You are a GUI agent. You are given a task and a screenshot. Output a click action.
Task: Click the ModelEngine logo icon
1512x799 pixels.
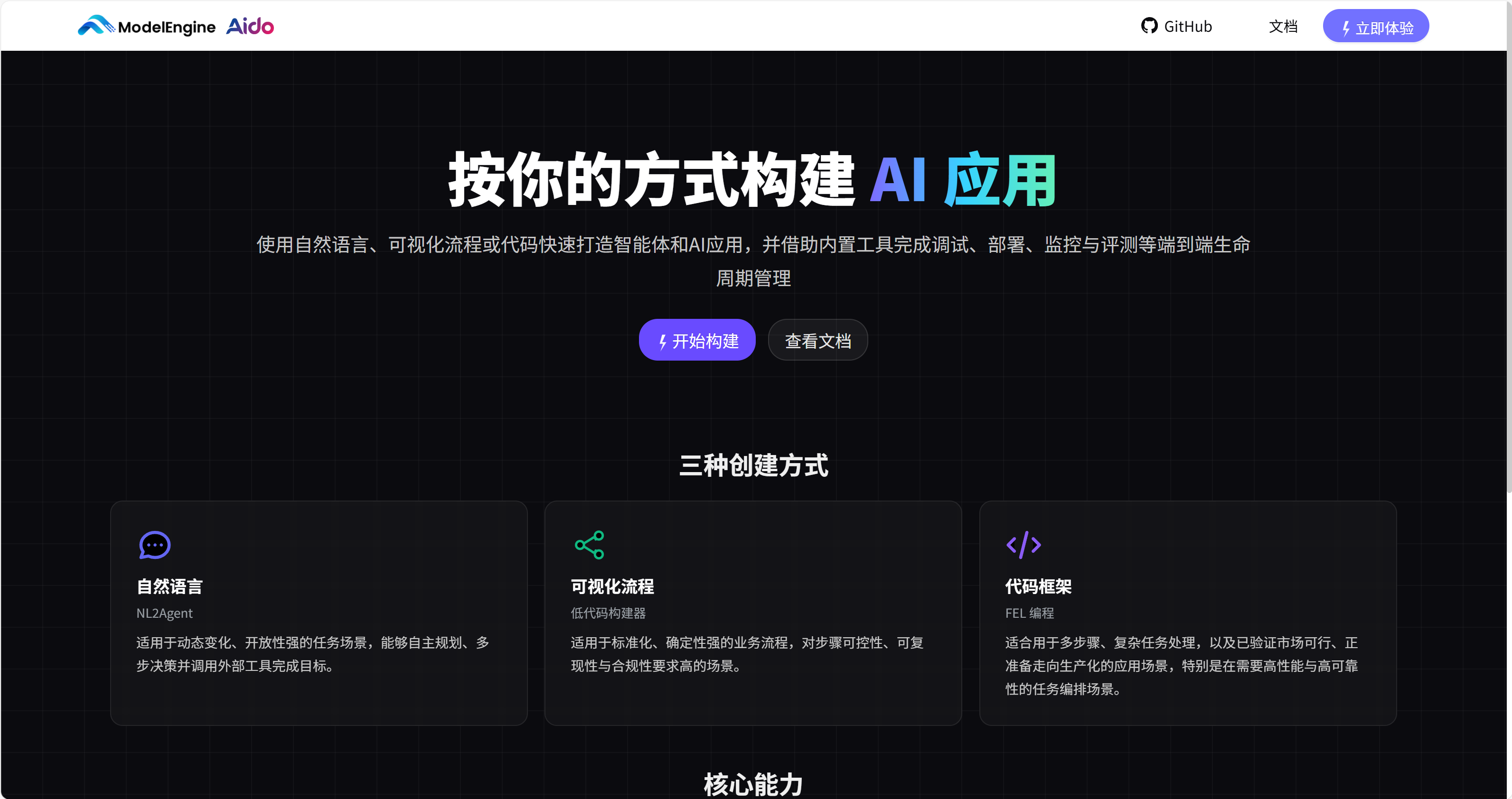[97, 25]
